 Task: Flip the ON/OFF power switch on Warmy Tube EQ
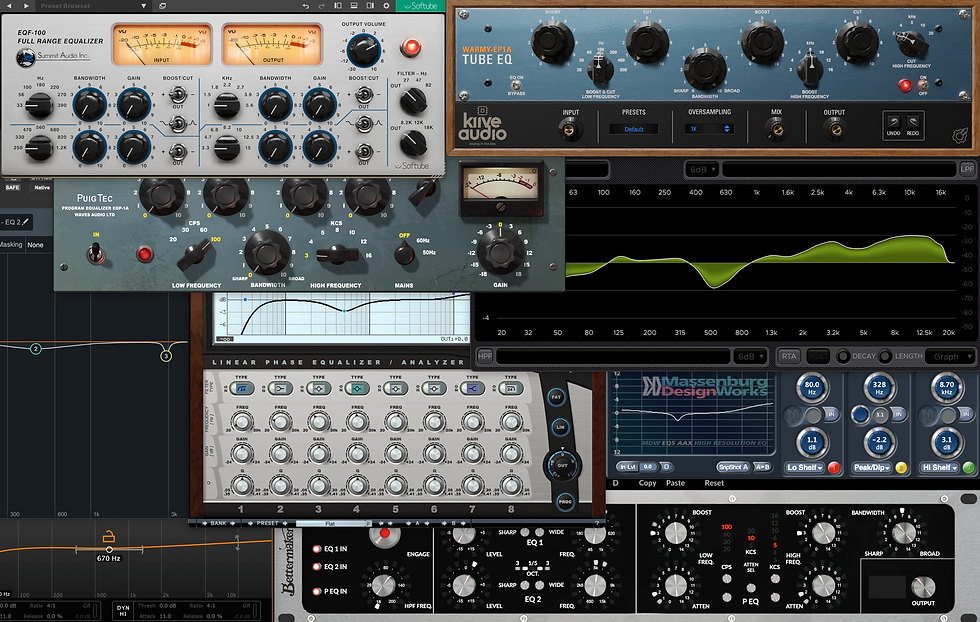coord(922,84)
